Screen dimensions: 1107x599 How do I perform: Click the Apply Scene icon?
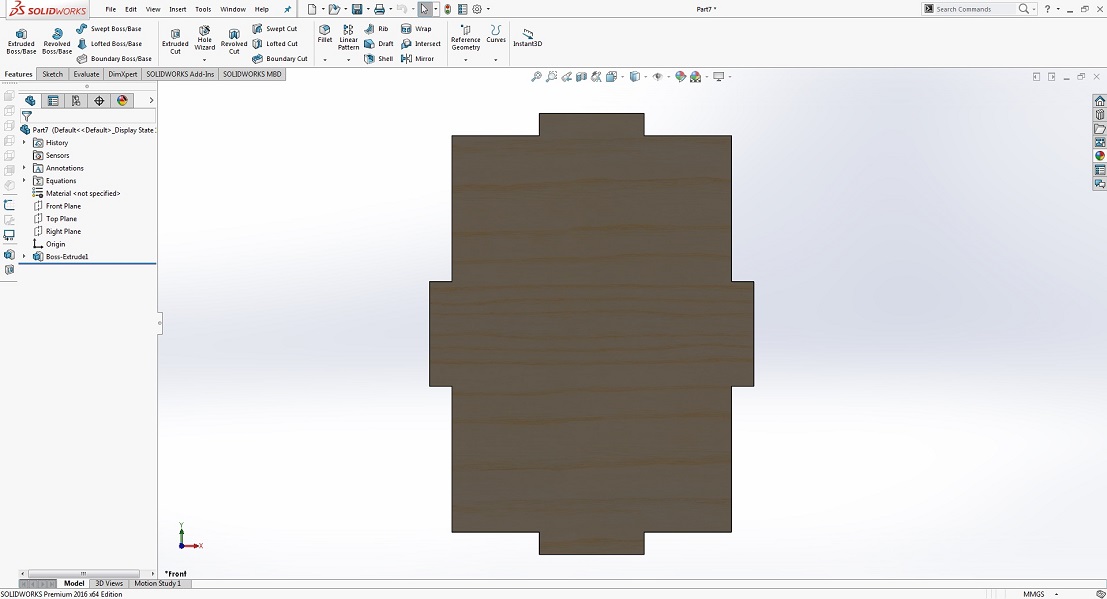(695, 76)
